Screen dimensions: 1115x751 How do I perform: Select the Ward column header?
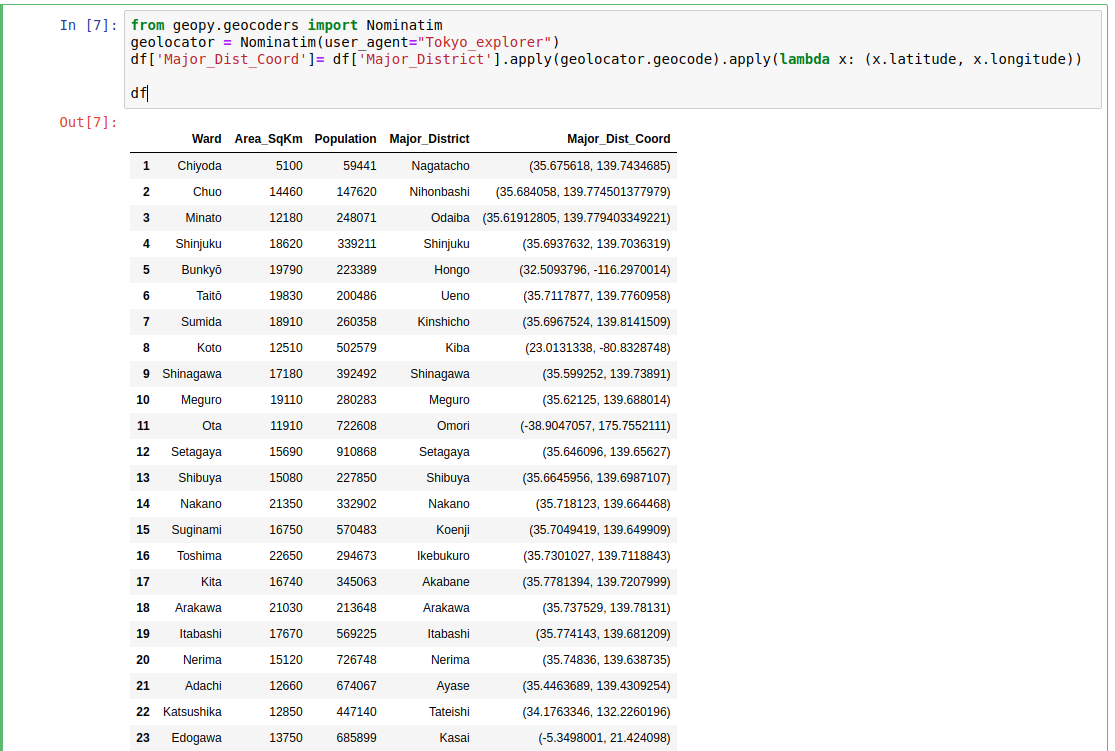click(206, 139)
